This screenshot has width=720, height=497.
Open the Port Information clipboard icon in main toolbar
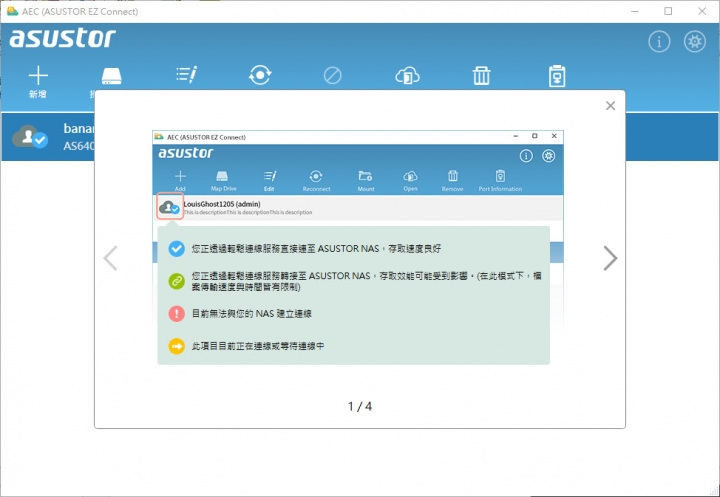pyautogui.click(x=557, y=76)
